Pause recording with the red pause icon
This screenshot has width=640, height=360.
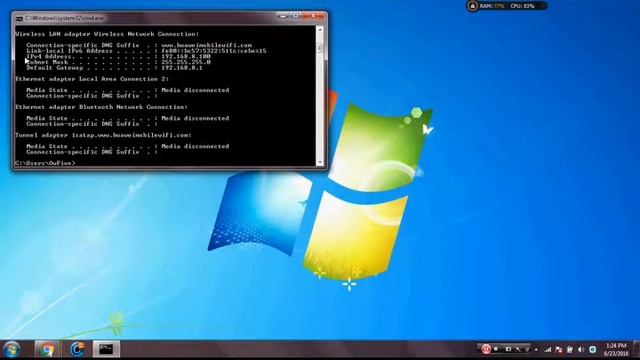(485, 349)
